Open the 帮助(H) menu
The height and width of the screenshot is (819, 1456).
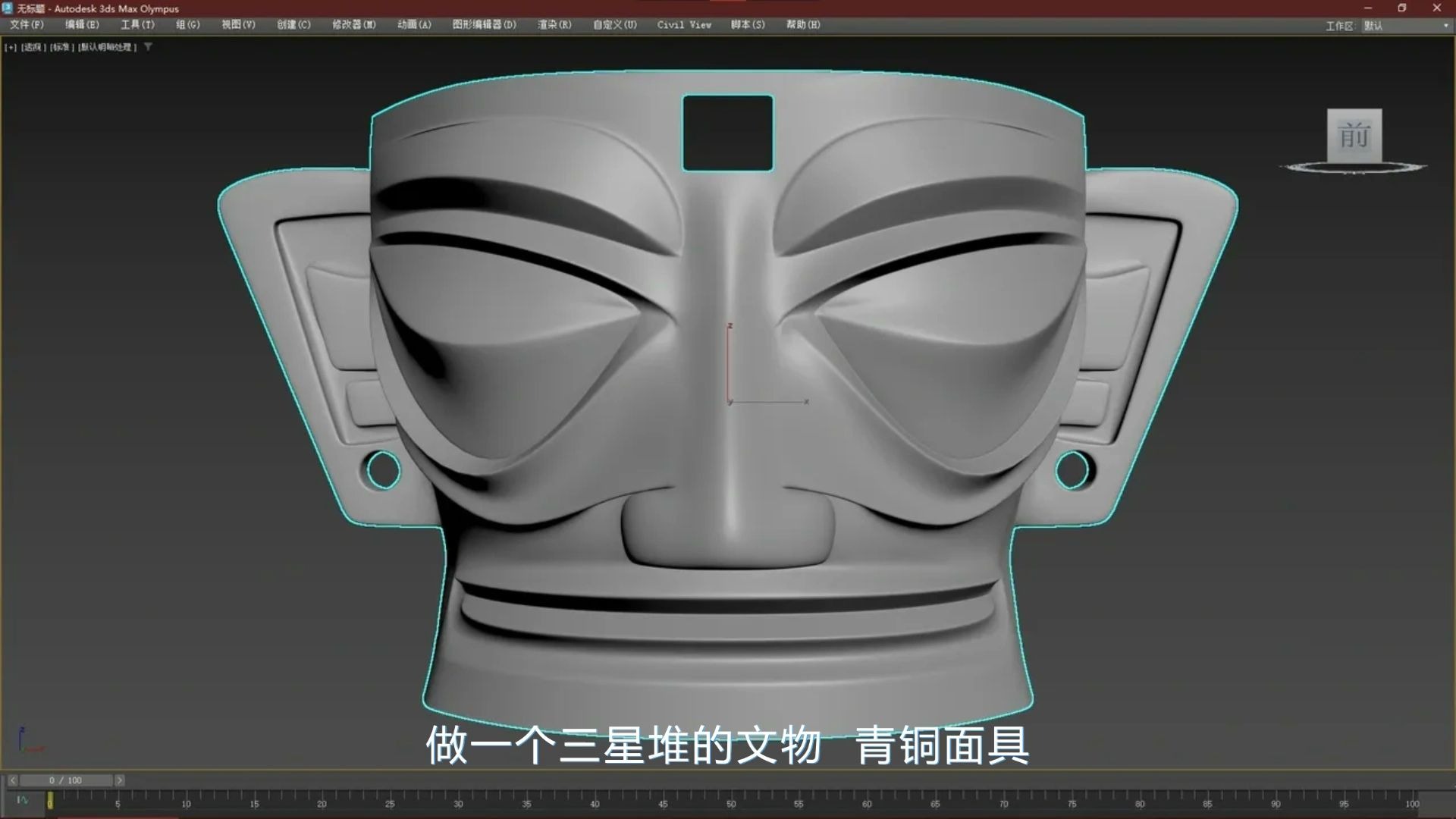pos(803,25)
